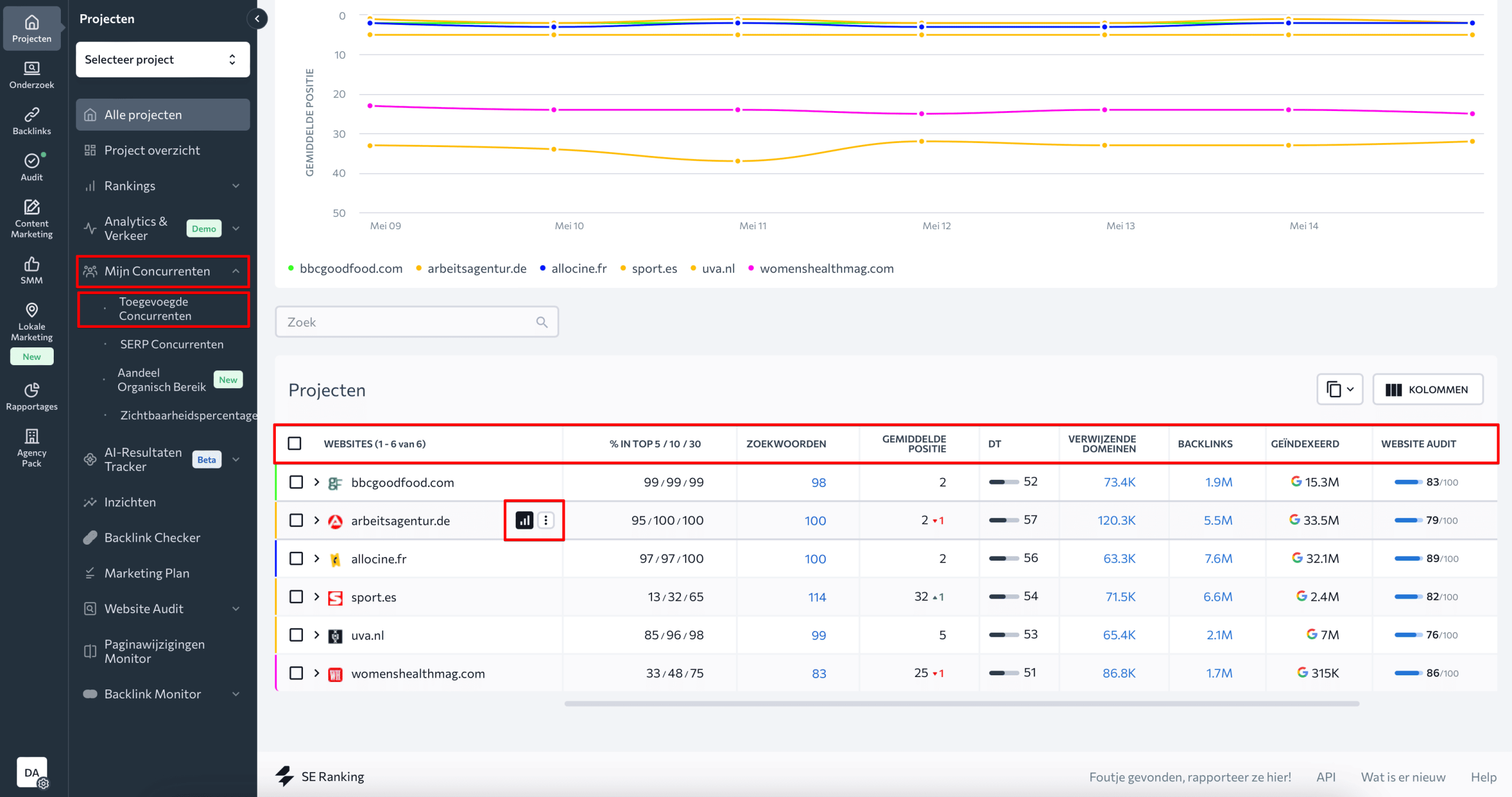The image size is (1512, 797).
Task: Click the DA account avatar
Action: (32, 772)
